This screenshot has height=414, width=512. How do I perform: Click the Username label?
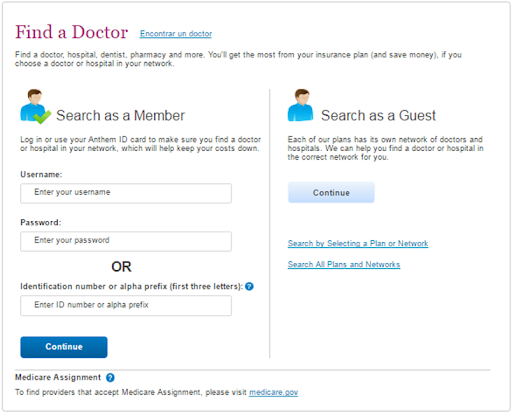click(41, 175)
